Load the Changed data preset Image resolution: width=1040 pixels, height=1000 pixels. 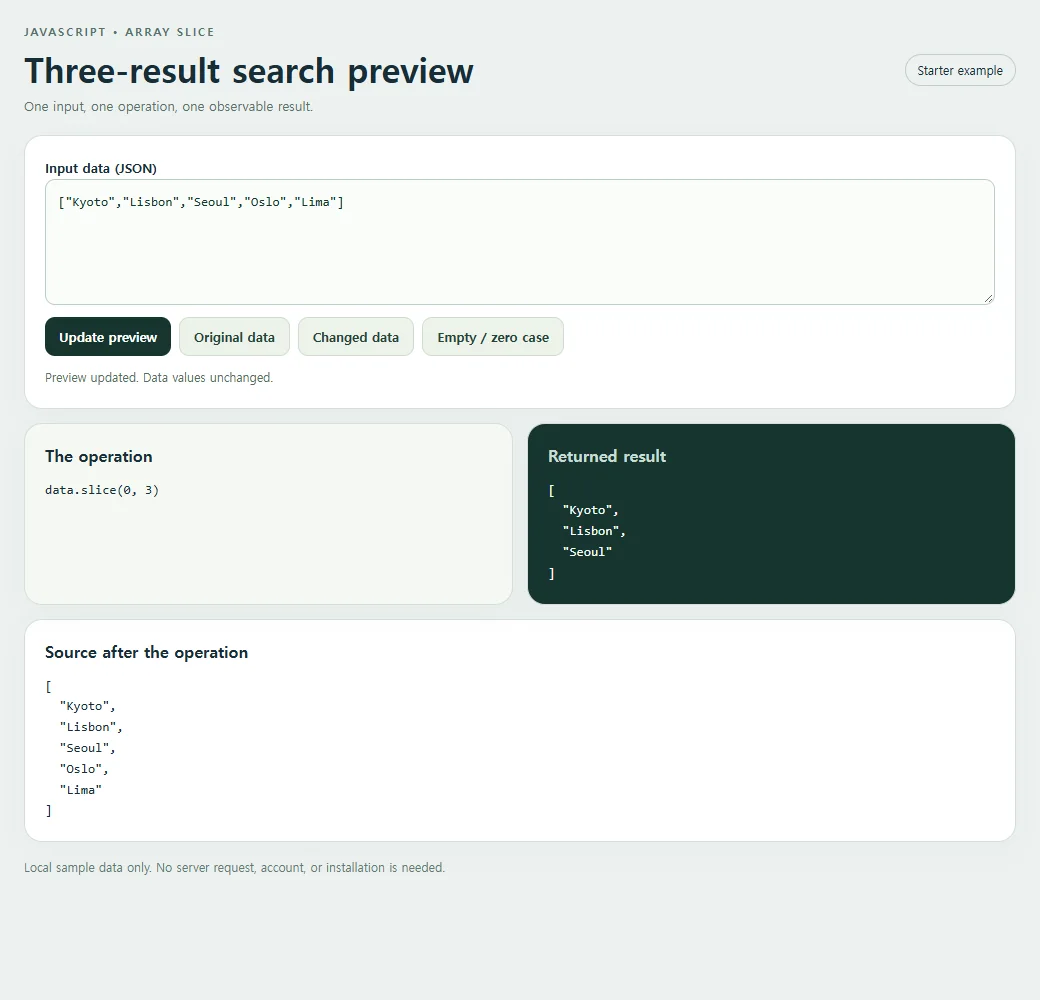pyautogui.click(x=356, y=337)
